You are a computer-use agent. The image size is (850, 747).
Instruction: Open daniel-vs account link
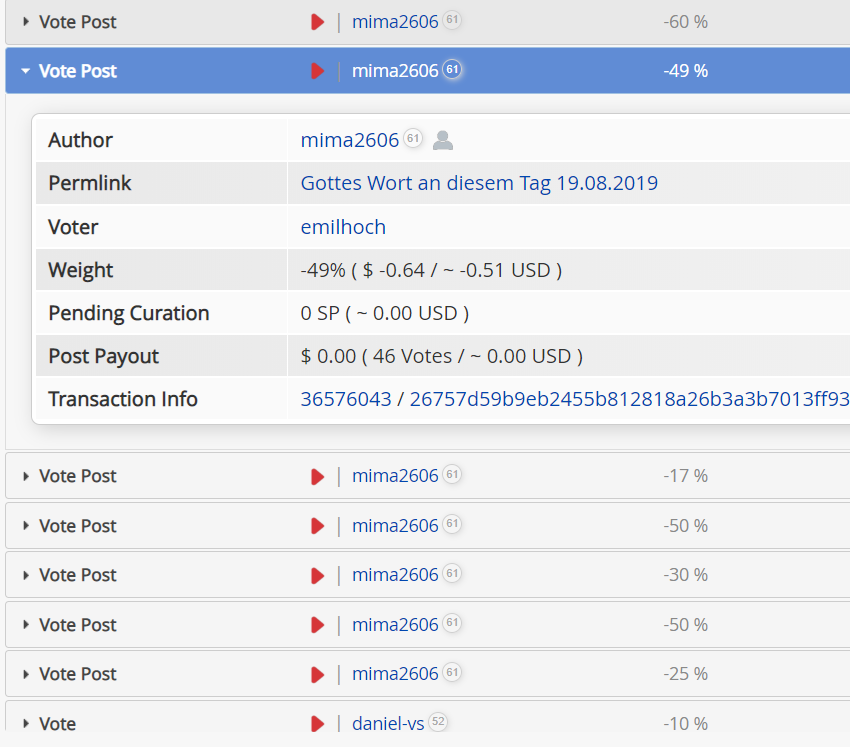click(x=388, y=724)
